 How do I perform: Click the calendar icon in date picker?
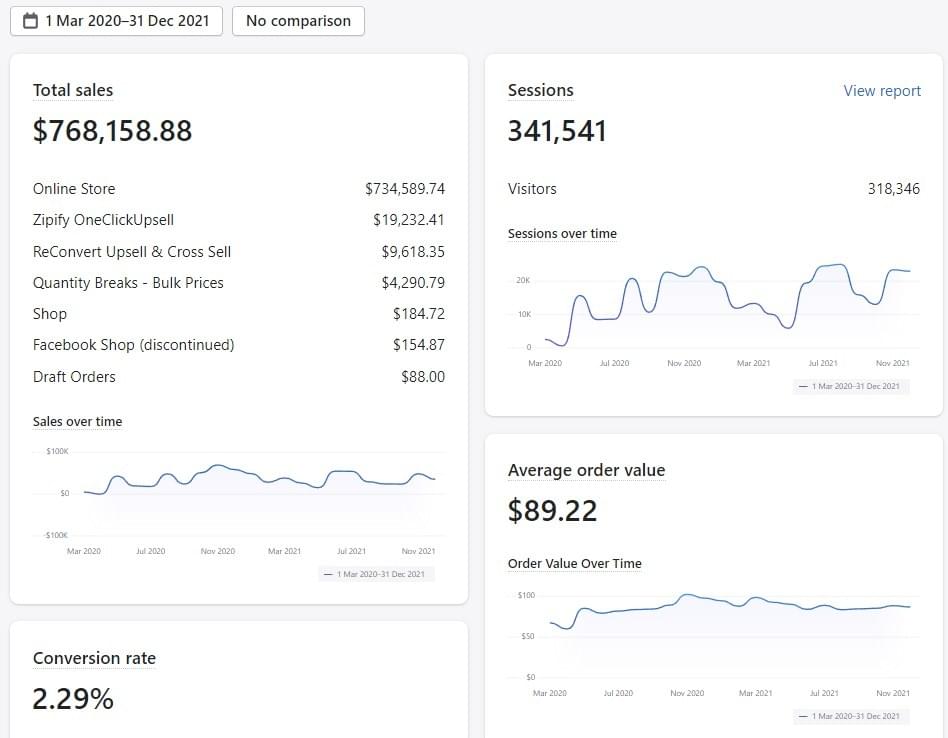[30, 21]
